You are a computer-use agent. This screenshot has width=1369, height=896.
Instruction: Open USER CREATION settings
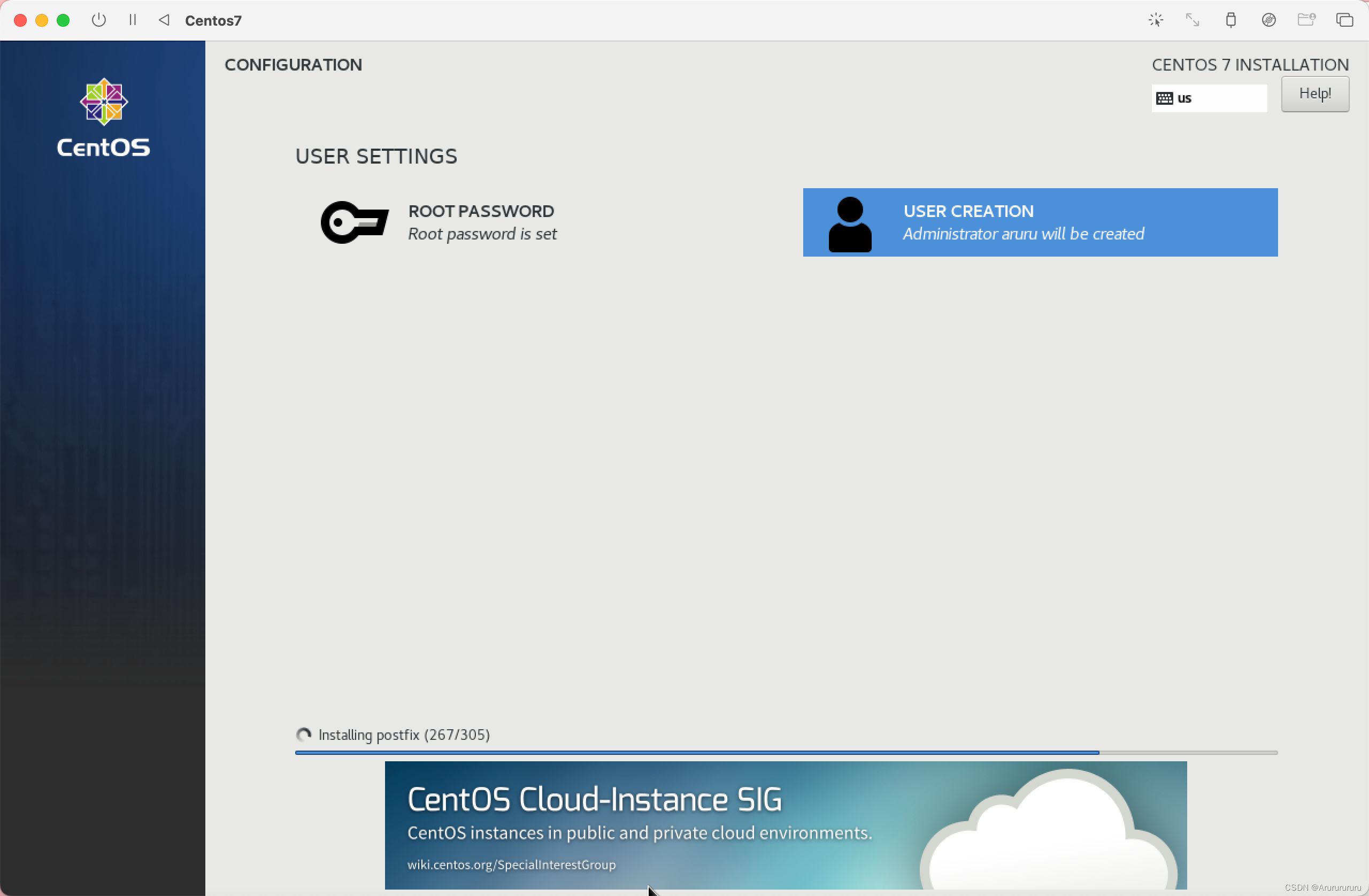[x=1040, y=222]
